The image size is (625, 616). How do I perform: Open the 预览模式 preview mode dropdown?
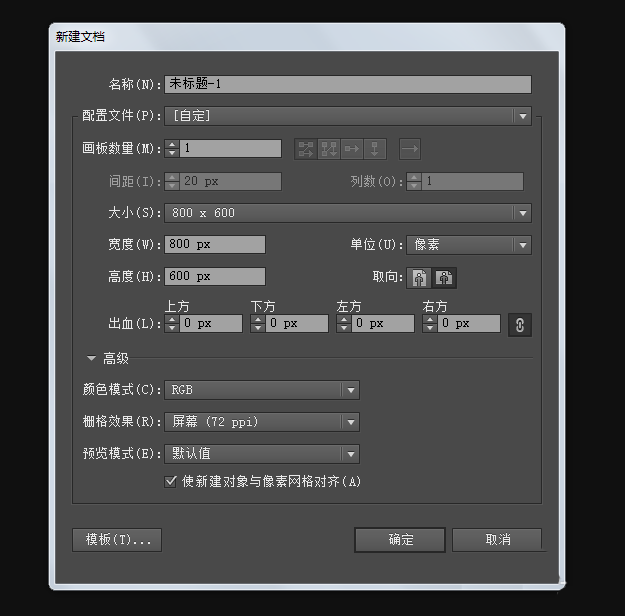(x=262, y=454)
